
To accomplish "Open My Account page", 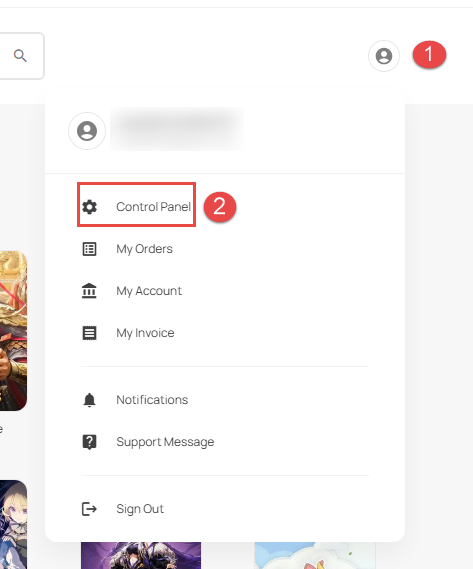I will point(149,291).
